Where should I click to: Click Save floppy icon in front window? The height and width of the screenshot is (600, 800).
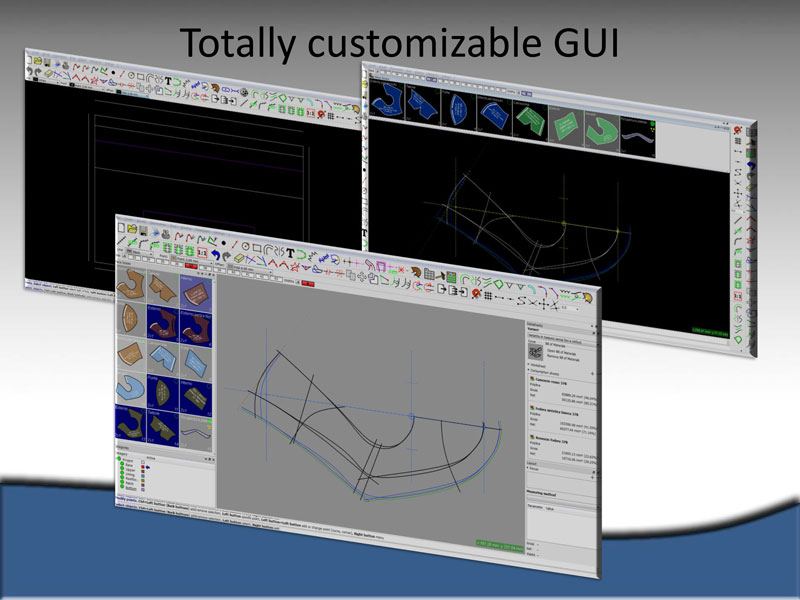(143, 231)
